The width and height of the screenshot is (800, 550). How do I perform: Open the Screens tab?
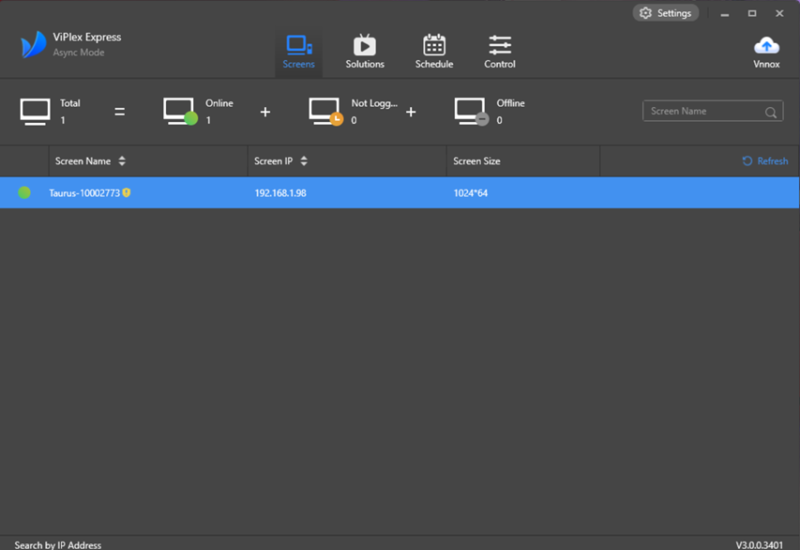pos(298,52)
